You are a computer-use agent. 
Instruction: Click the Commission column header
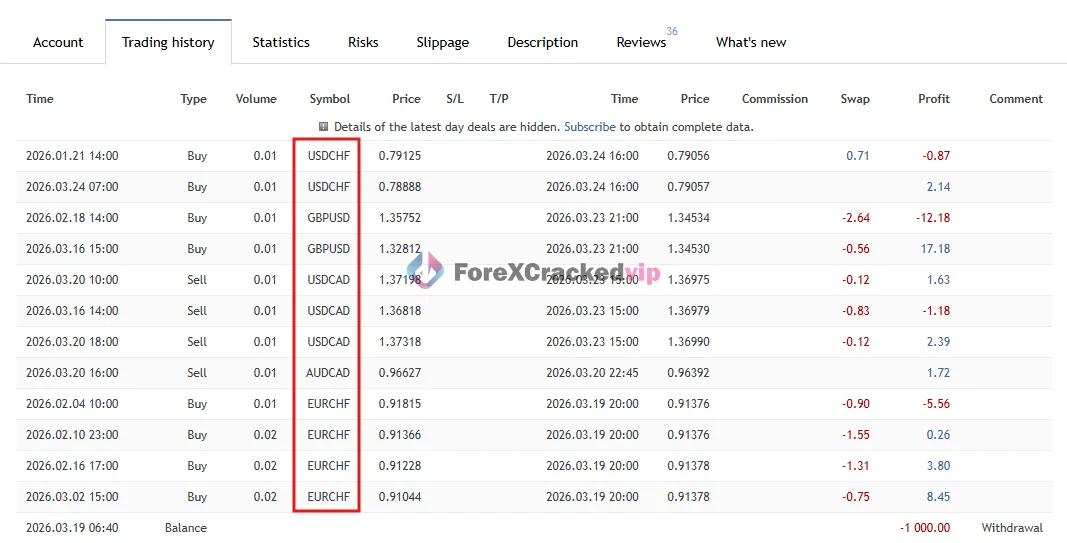click(x=774, y=99)
